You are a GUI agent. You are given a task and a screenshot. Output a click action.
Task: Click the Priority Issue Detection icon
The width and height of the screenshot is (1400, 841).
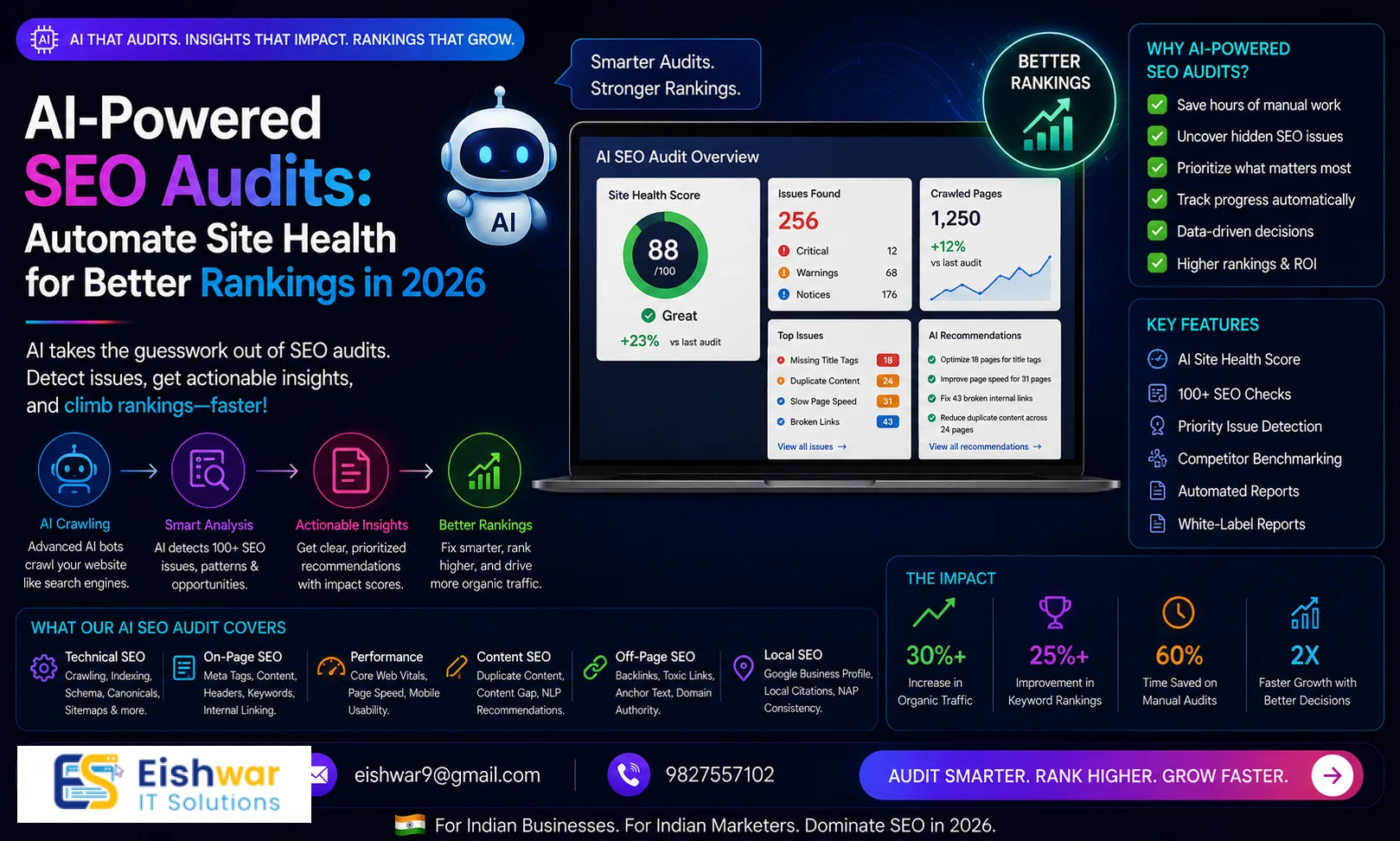pyautogui.click(x=1157, y=426)
